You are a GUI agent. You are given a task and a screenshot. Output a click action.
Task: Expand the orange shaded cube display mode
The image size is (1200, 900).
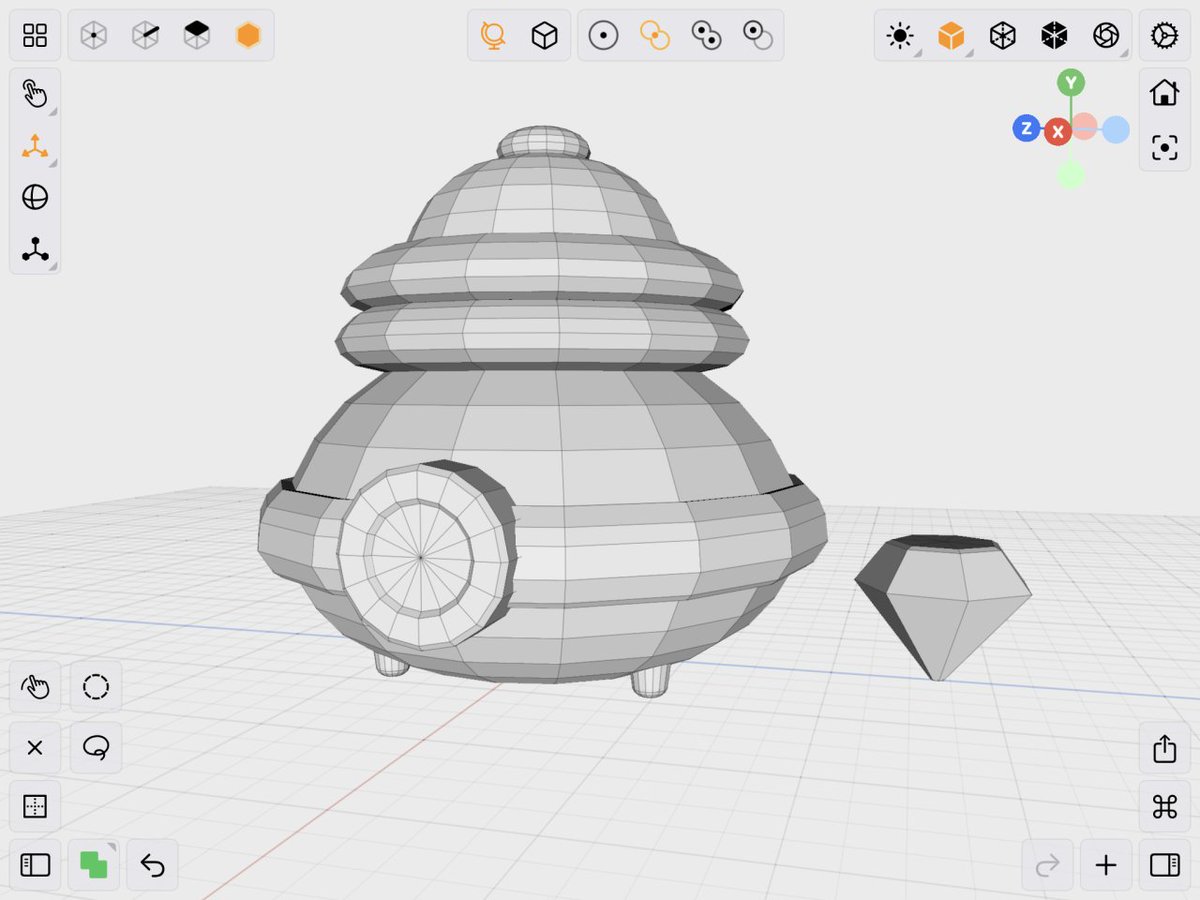pos(951,36)
